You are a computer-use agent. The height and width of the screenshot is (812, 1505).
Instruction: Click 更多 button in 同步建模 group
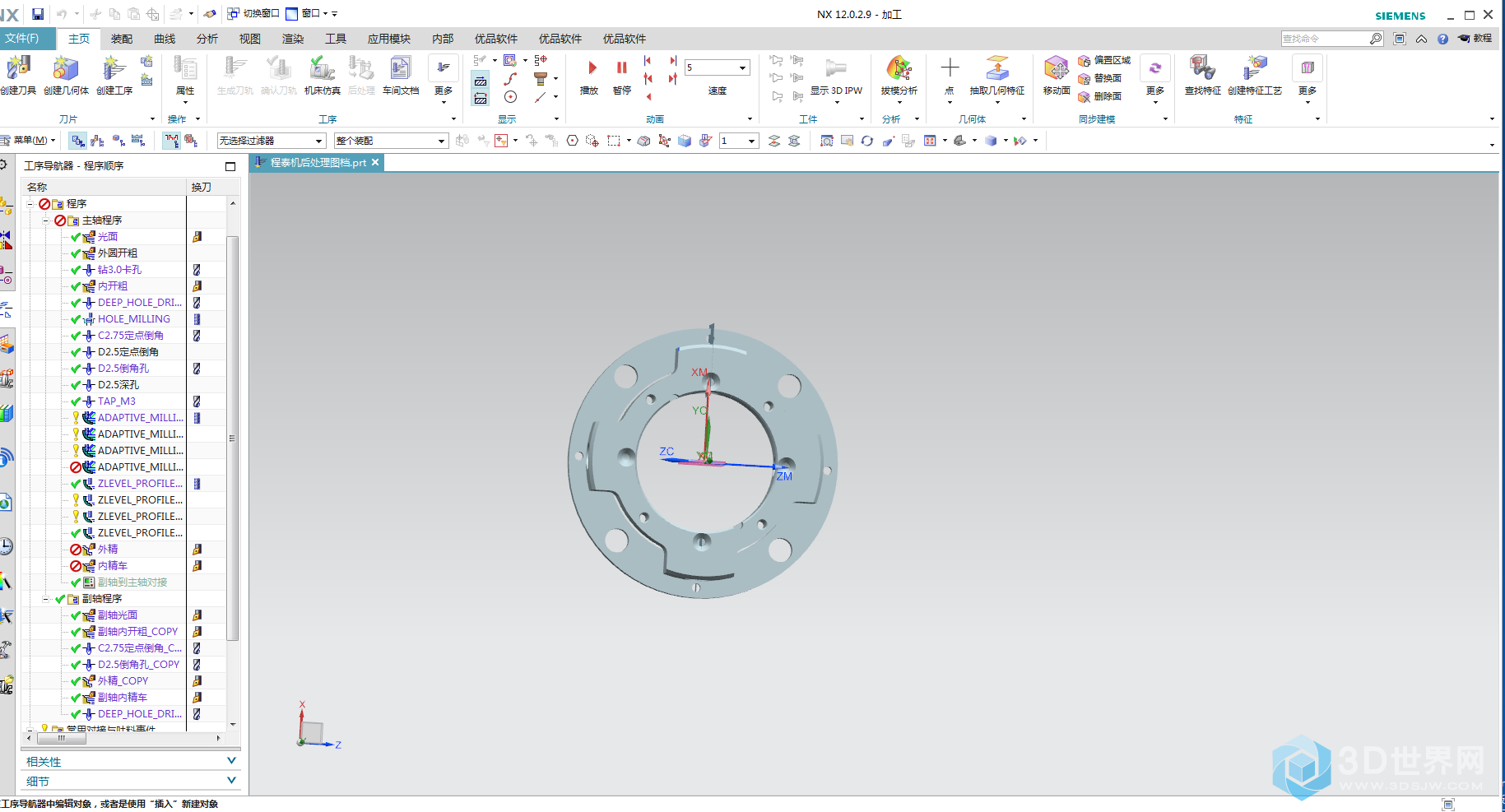(1155, 78)
